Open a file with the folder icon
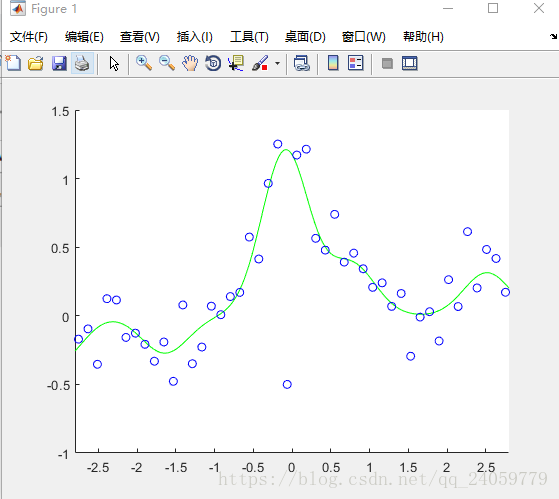Image resolution: width=559 pixels, height=499 pixels. (x=36, y=63)
